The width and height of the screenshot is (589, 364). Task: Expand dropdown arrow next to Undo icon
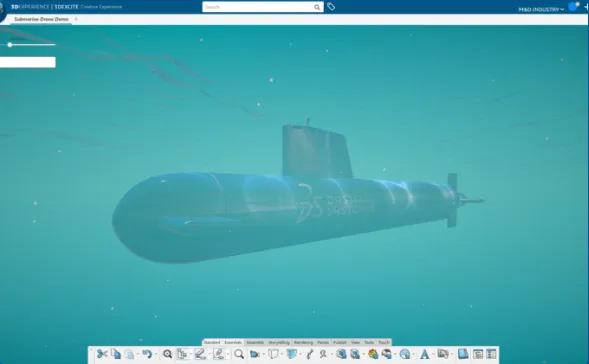point(156,355)
